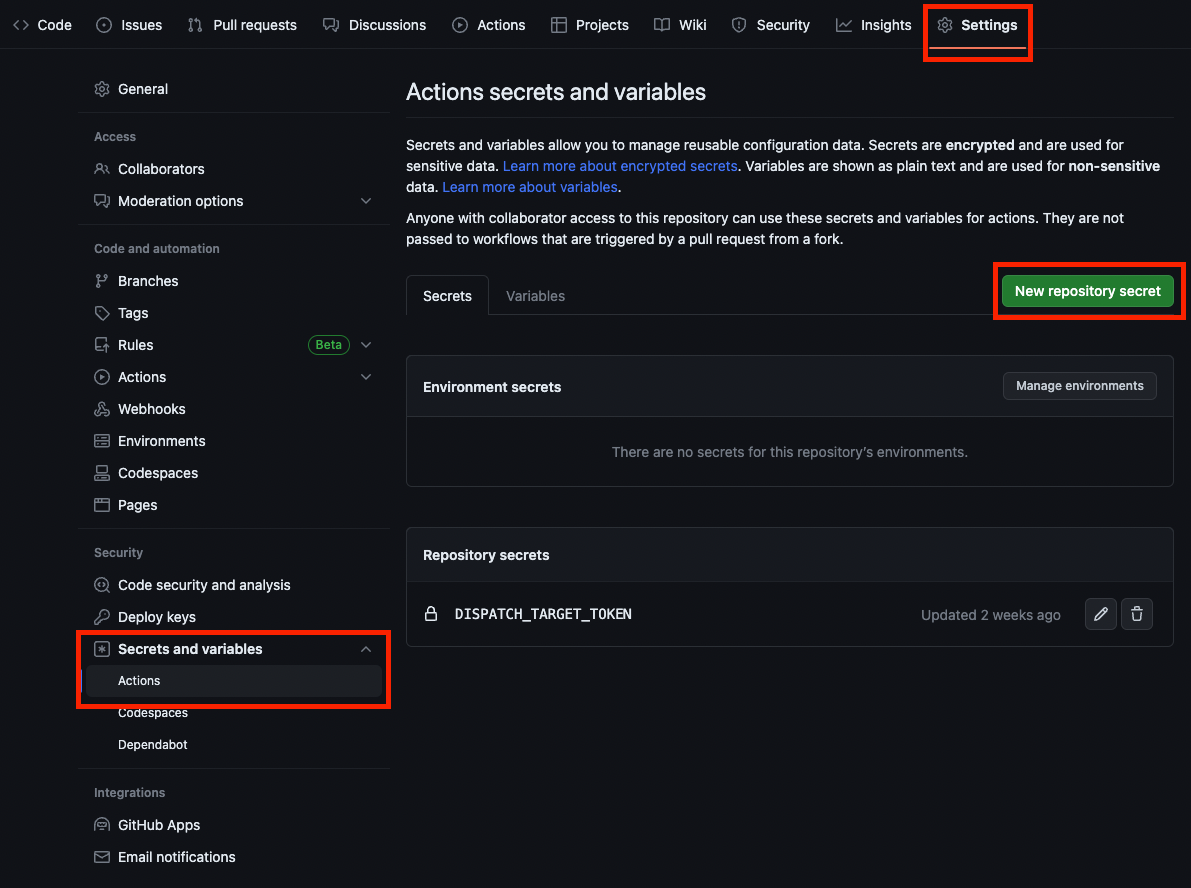This screenshot has width=1191, height=888.
Task: Click the Code security and analysis icon
Action: pyautogui.click(x=102, y=585)
